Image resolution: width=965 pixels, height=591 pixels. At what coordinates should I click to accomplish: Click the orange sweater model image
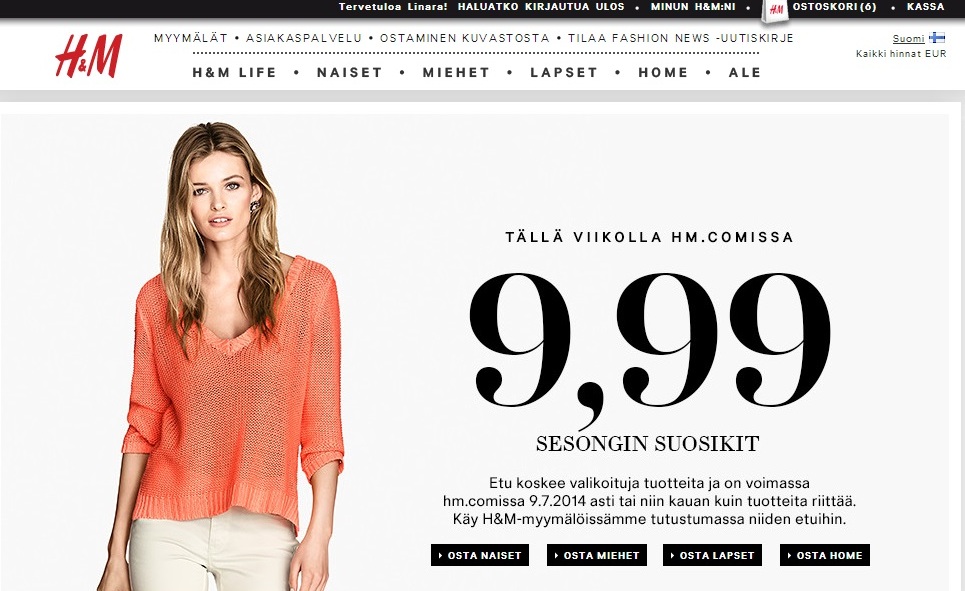[228, 357]
